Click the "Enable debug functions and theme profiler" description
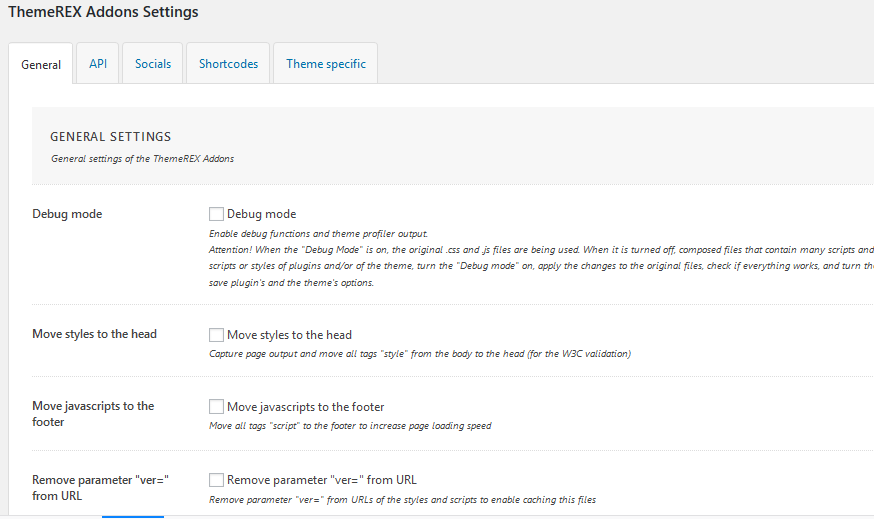 [x=318, y=233]
